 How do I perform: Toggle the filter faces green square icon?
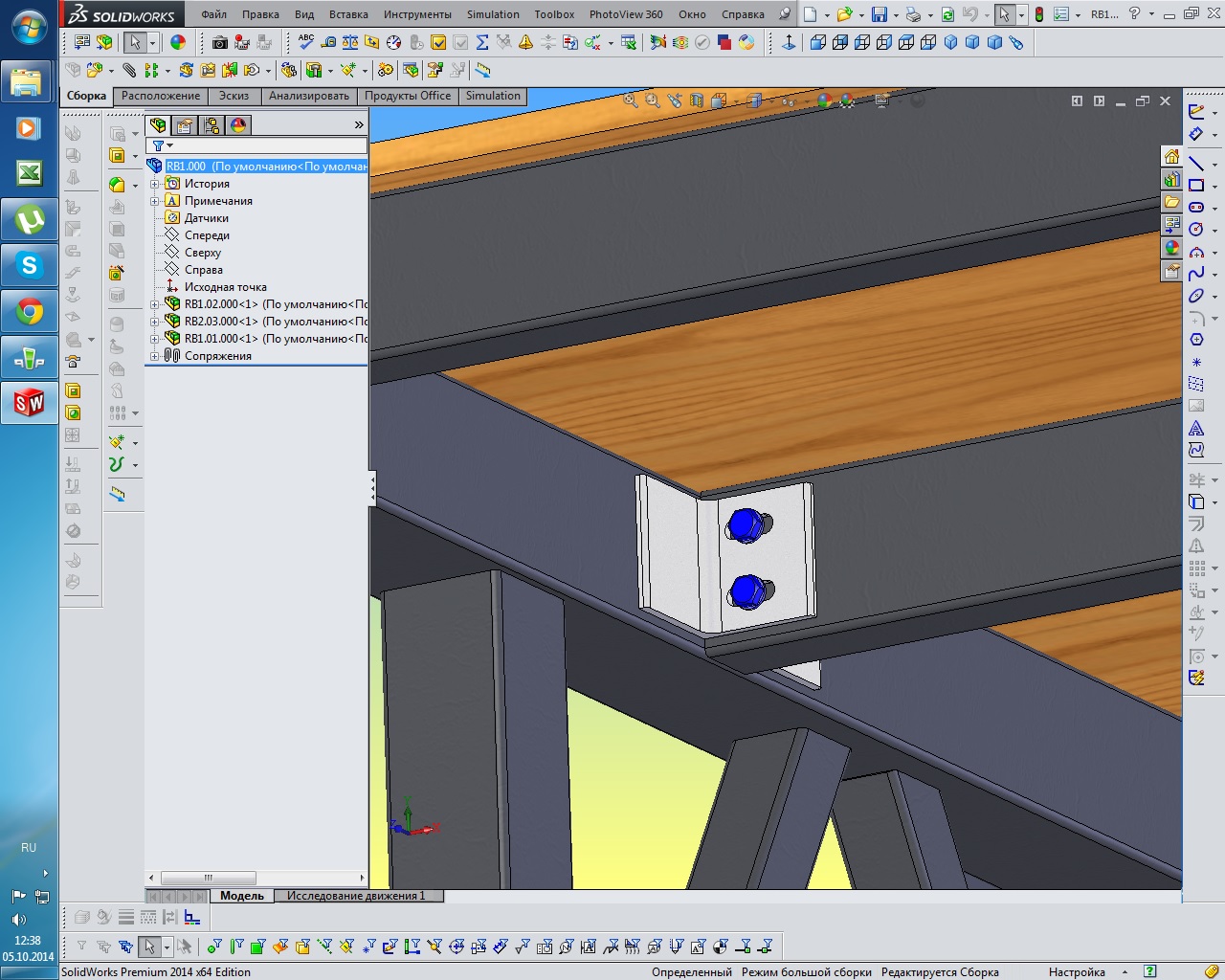tap(257, 947)
